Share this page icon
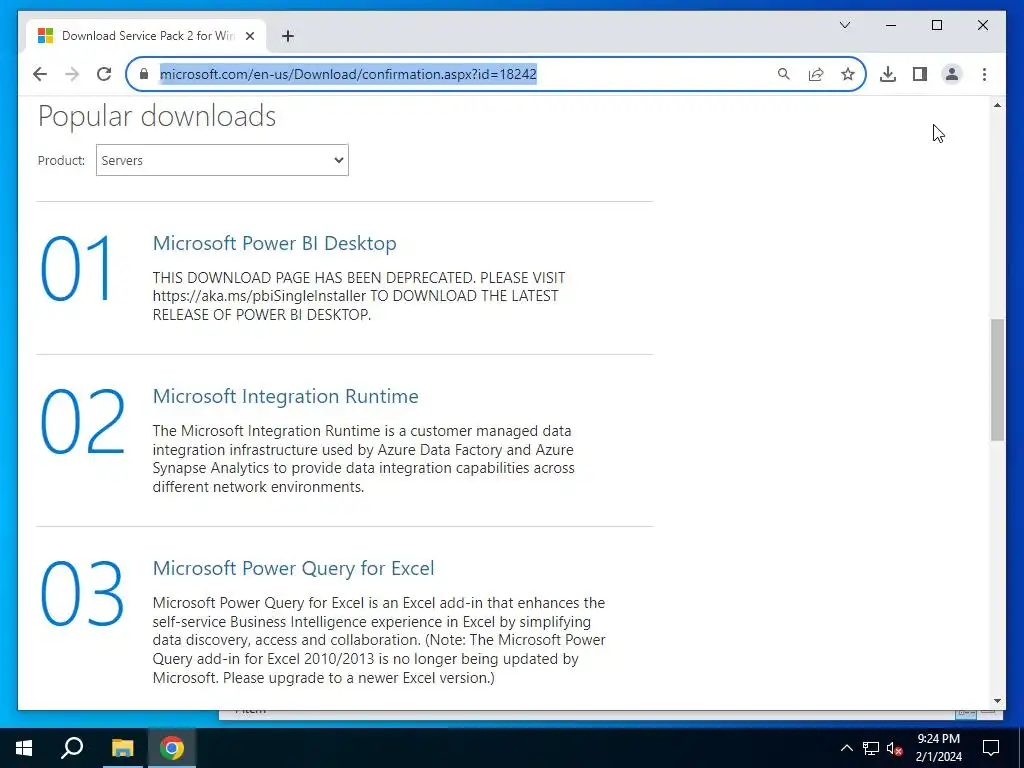This screenshot has width=1024, height=768. [816, 74]
